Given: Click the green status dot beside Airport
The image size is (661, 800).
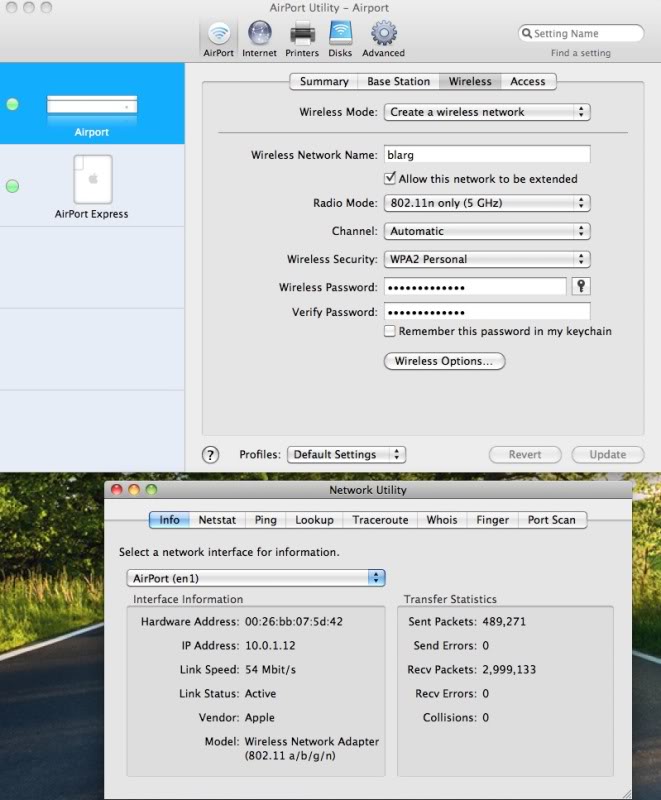Looking at the screenshot, I should (x=12, y=104).
